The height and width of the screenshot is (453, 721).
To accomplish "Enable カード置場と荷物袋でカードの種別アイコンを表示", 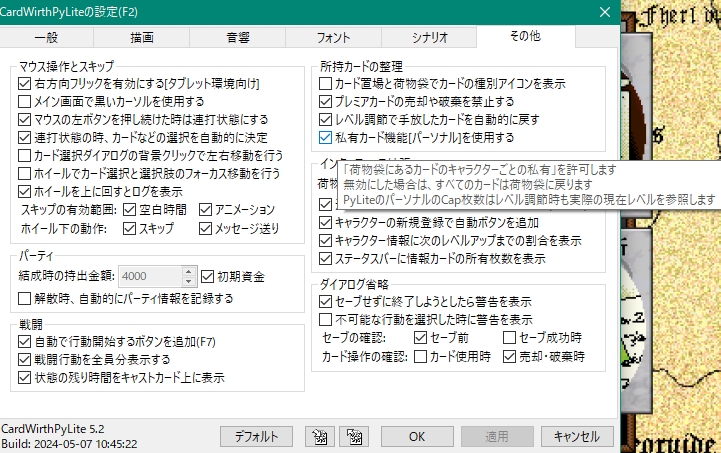I will tap(325, 83).
